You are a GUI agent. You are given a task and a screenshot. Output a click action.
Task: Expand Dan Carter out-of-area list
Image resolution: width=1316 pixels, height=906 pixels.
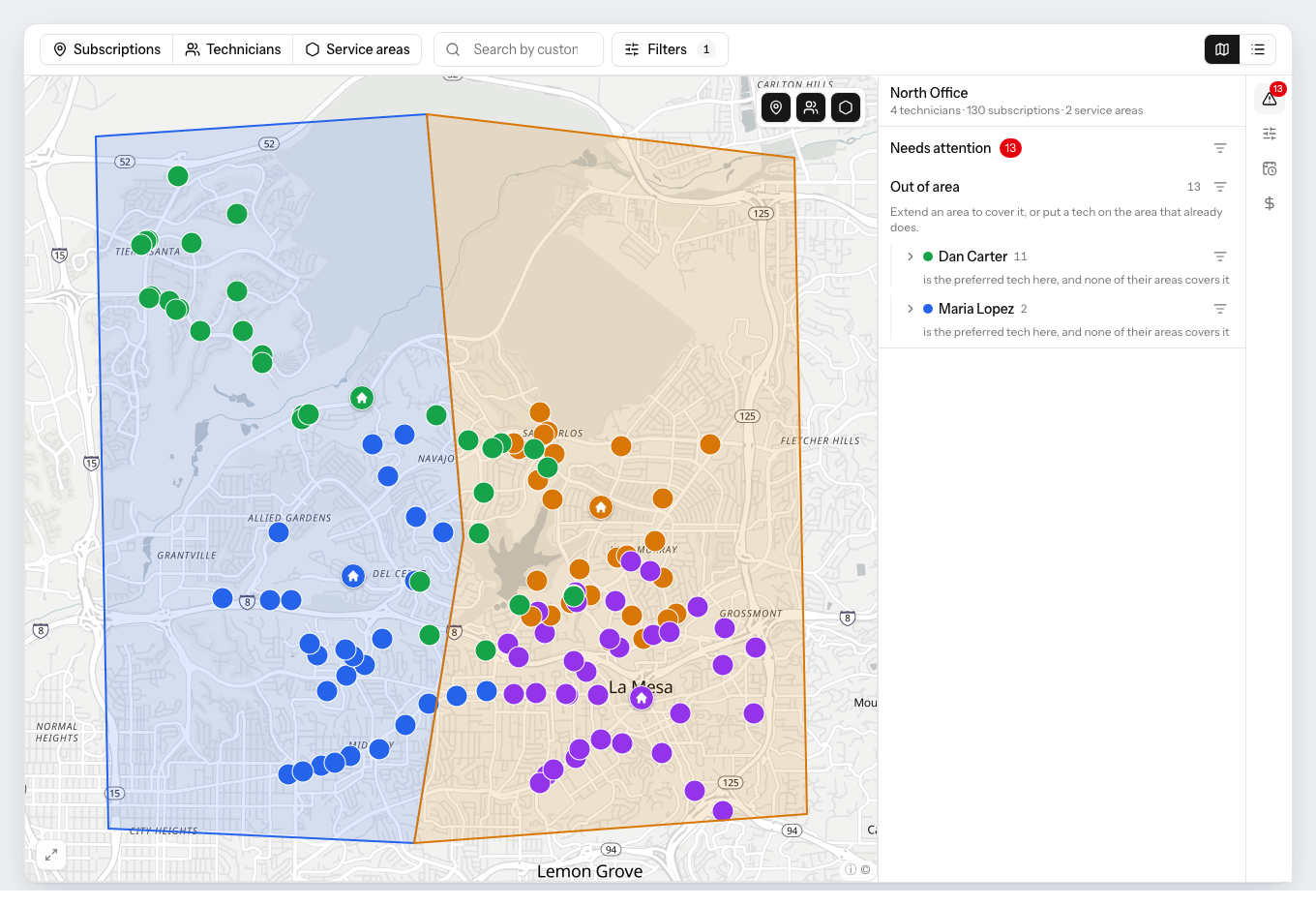[x=911, y=257]
